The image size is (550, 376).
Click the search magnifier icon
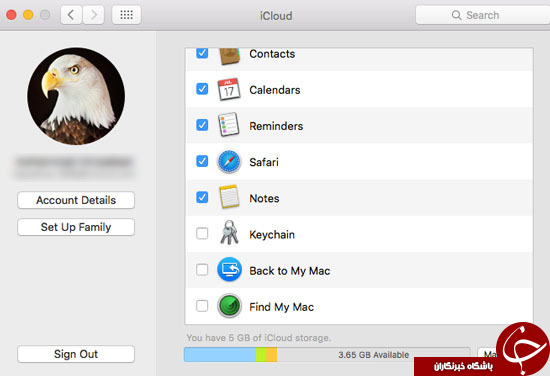(x=456, y=15)
